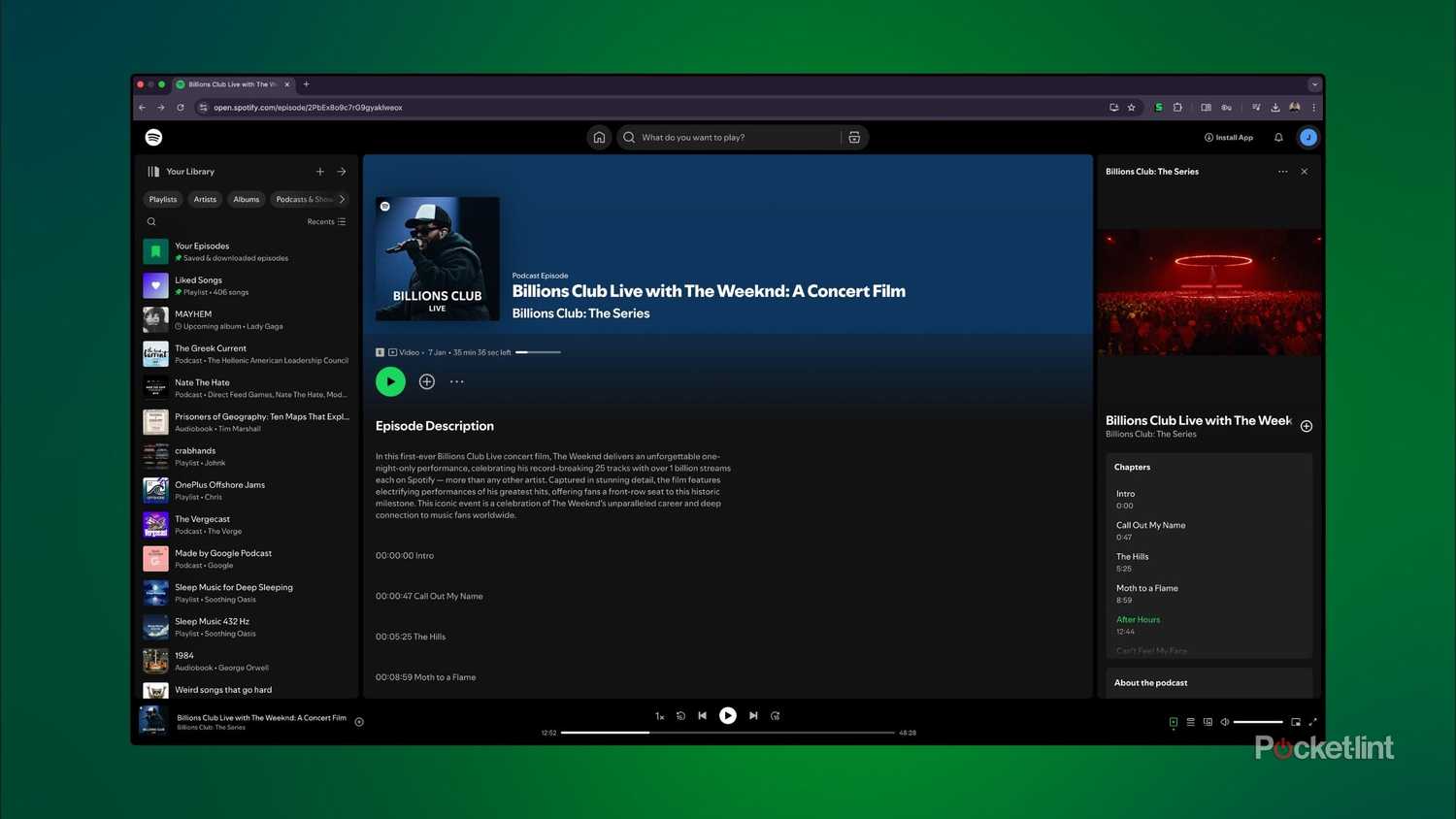Jump to After Hours chapter
Image resolution: width=1456 pixels, height=819 pixels.
point(1208,625)
